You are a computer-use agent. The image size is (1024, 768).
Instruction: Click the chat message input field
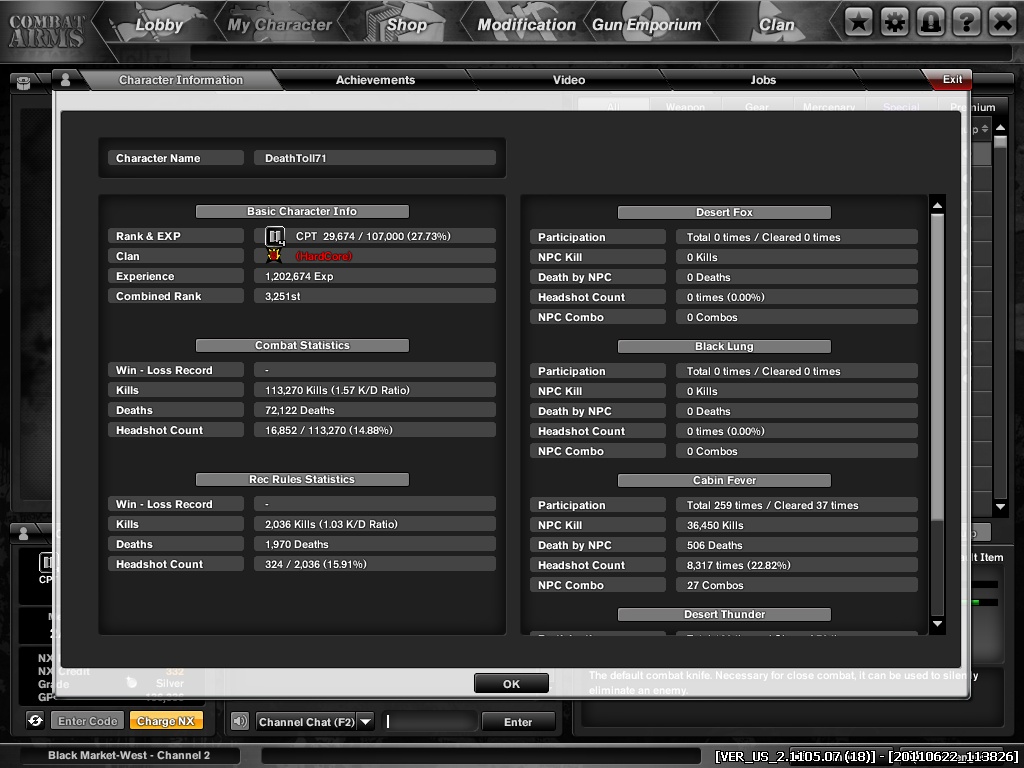(430, 721)
